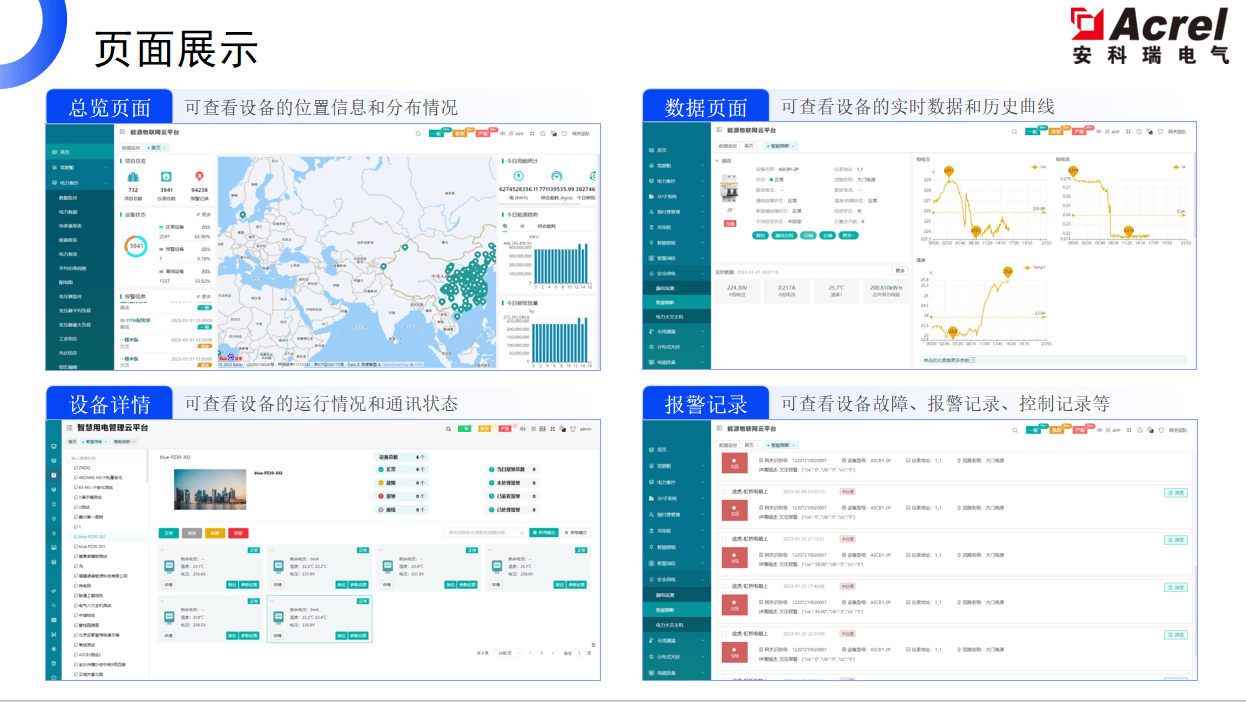
Task: Click search icon in 数据页面 header
Action: pos(1014,132)
